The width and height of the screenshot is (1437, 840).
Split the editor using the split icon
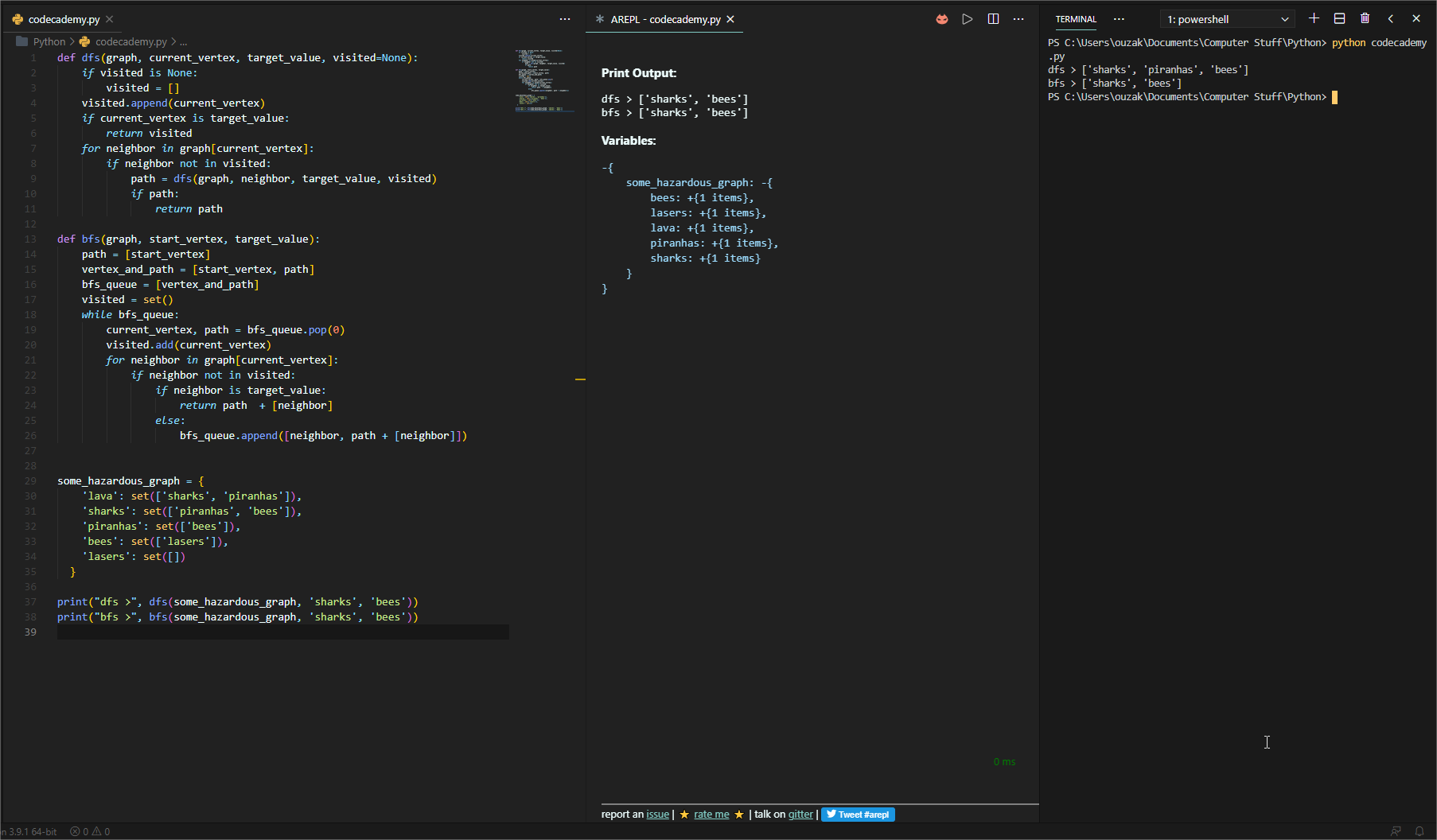(993, 18)
